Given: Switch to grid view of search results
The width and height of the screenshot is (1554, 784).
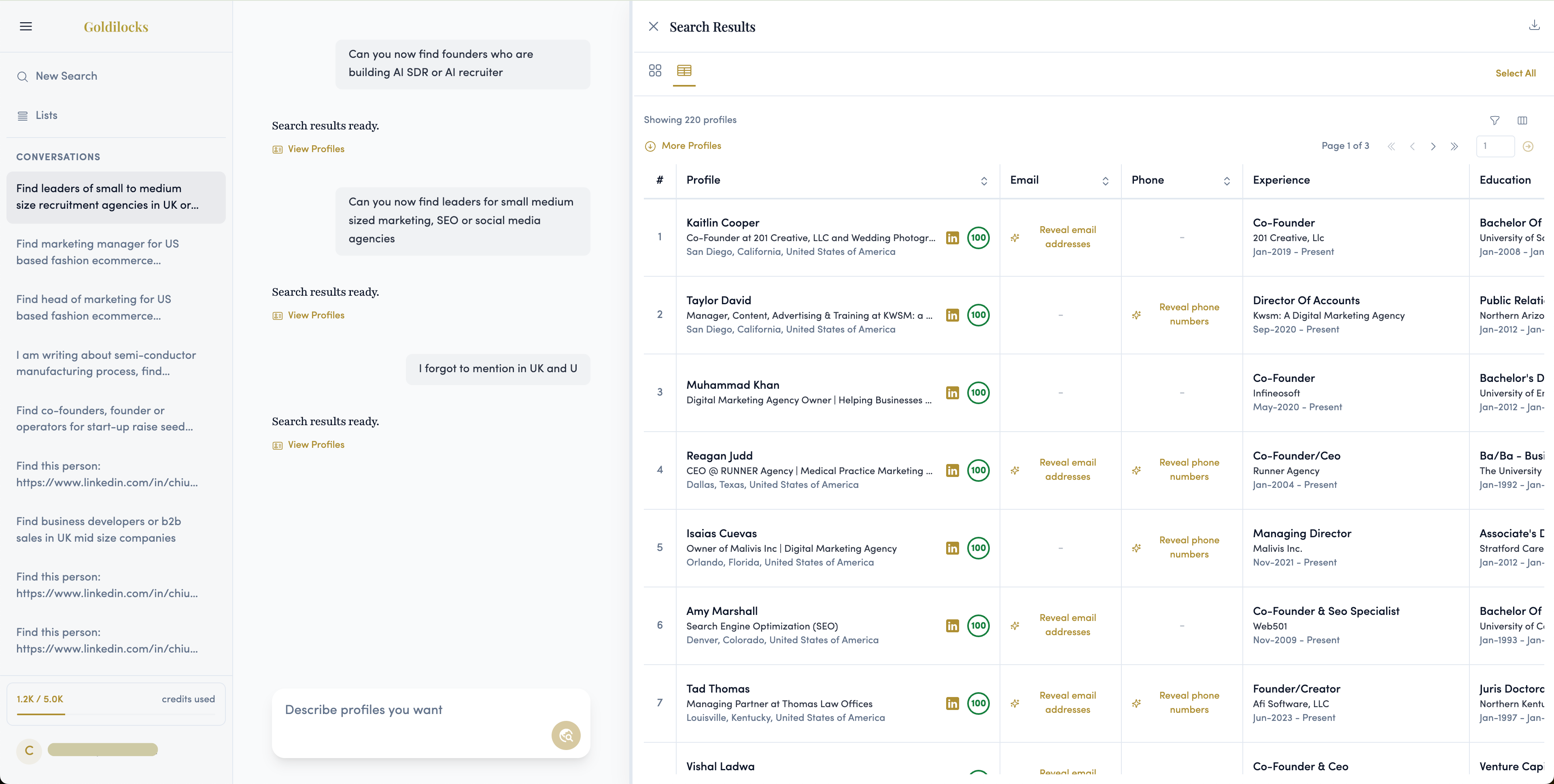Looking at the screenshot, I should (x=655, y=70).
